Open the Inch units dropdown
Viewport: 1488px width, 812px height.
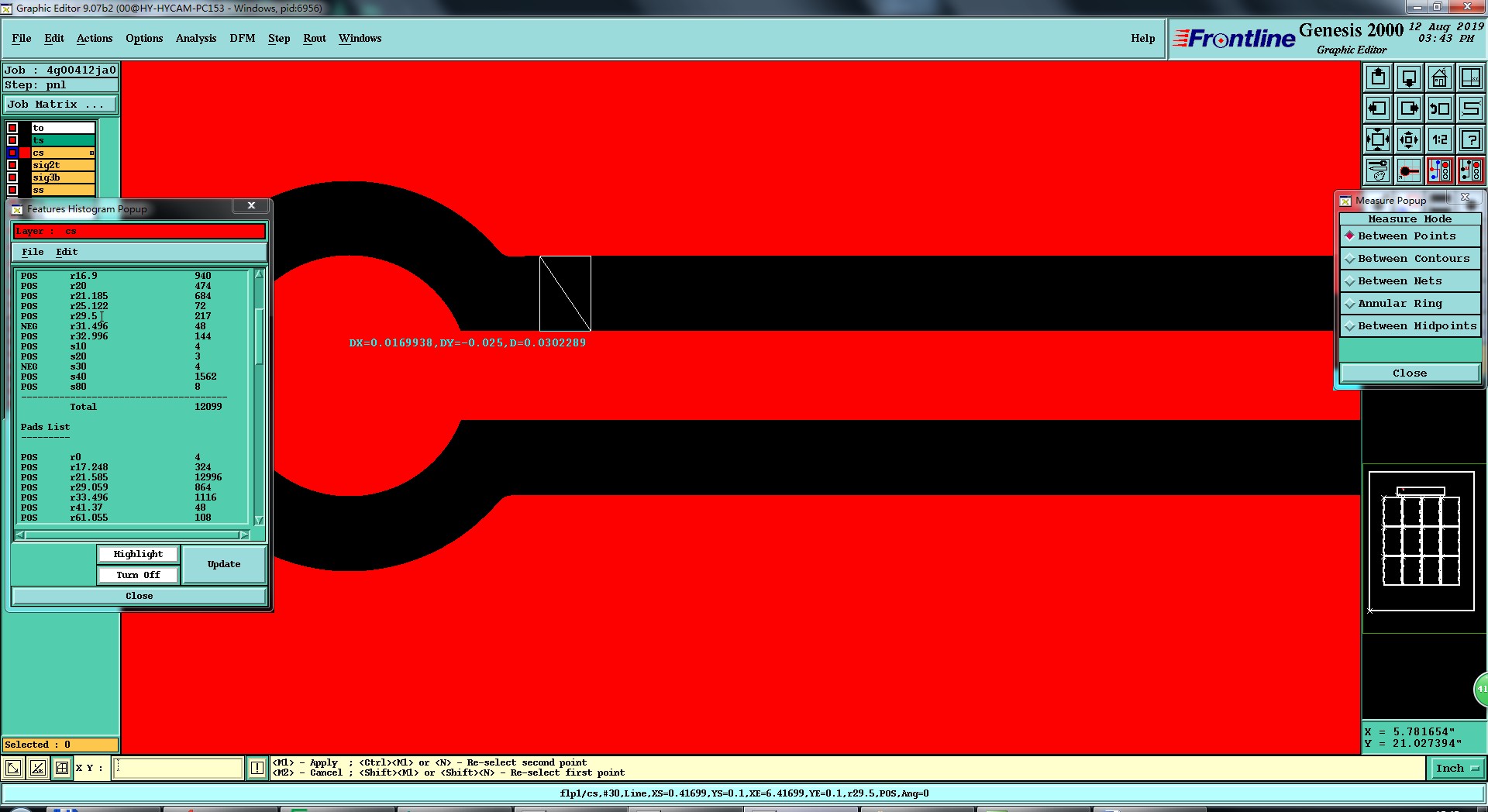(x=1456, y=769)
